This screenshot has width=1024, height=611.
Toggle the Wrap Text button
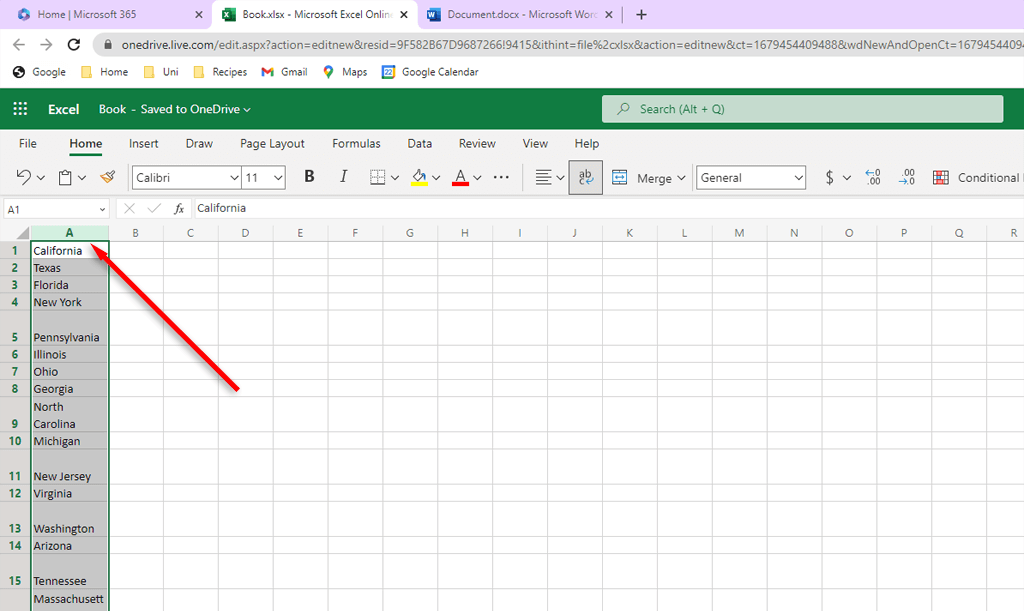click(x=586, y=177)
